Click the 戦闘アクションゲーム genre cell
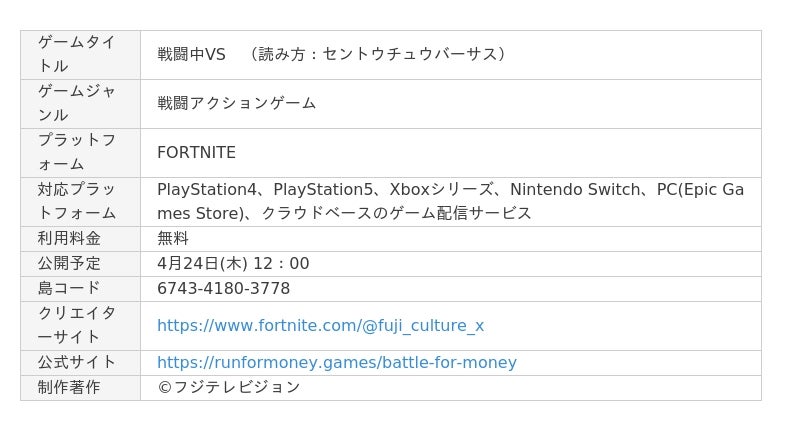The width and height of the screenshot is (800, 431). point(451,104)
